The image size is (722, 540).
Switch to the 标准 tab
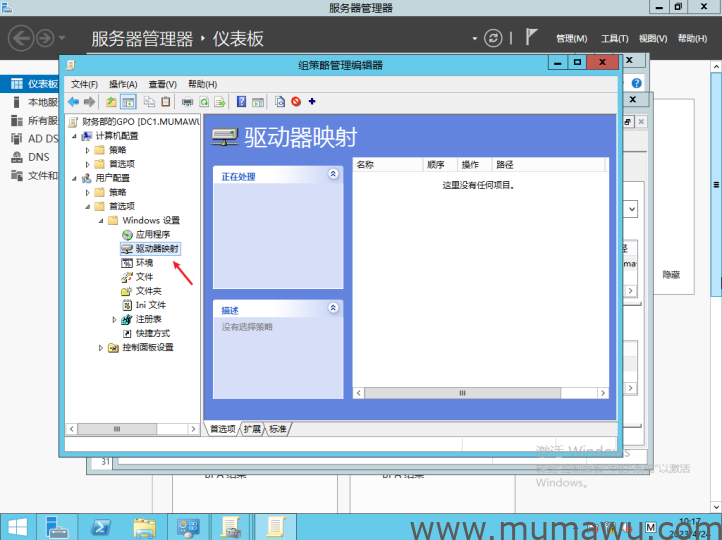coord(277,428)
